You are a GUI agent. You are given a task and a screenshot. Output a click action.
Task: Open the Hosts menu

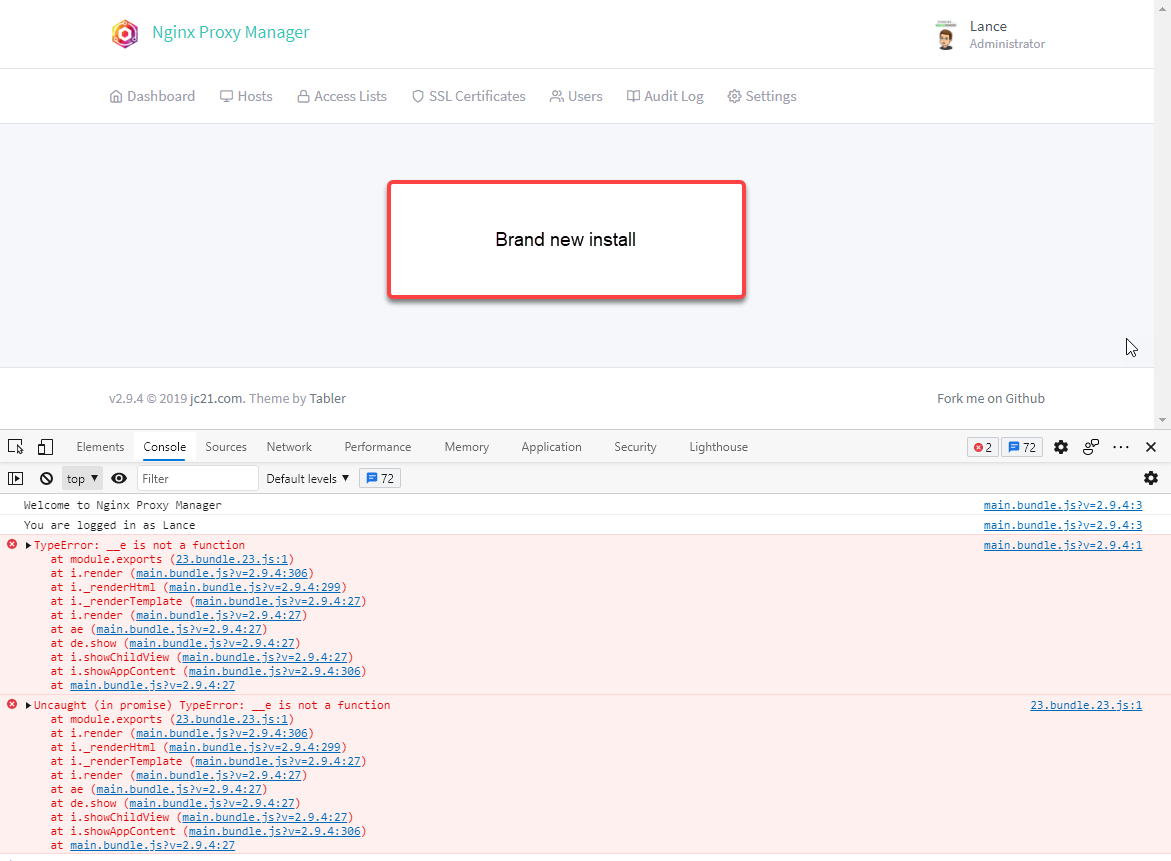(x=246, y=96)
